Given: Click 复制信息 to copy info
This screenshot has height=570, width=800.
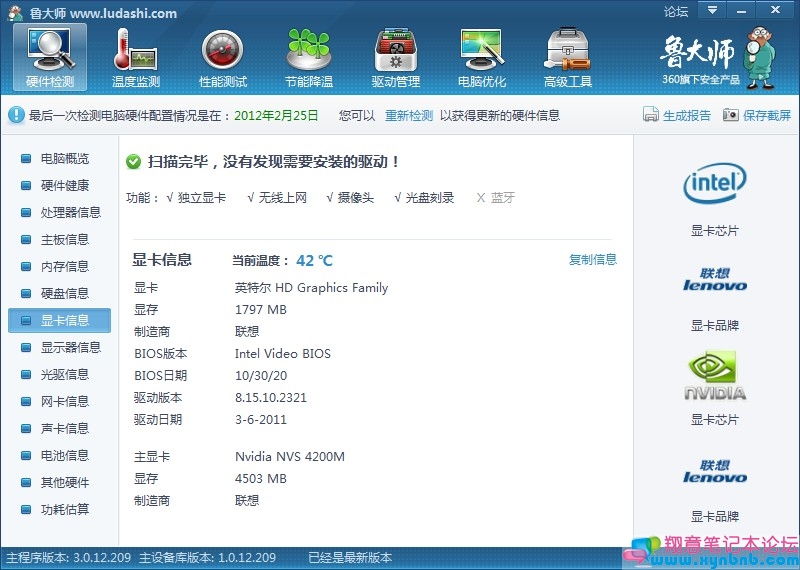Looking at the screenshot, I should point(593,259).
